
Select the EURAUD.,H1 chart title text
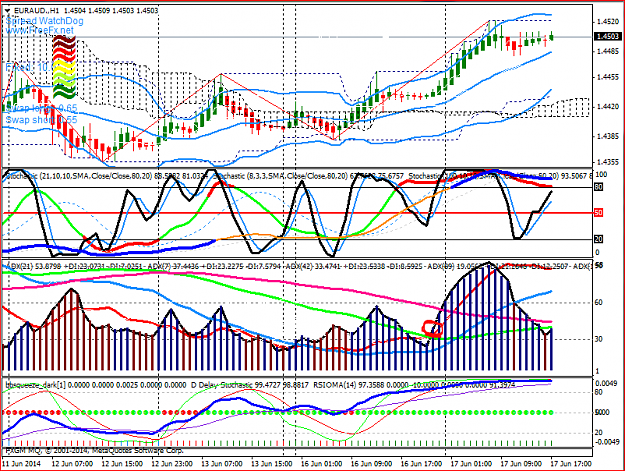pyautogui.click(x=38, y=11)
